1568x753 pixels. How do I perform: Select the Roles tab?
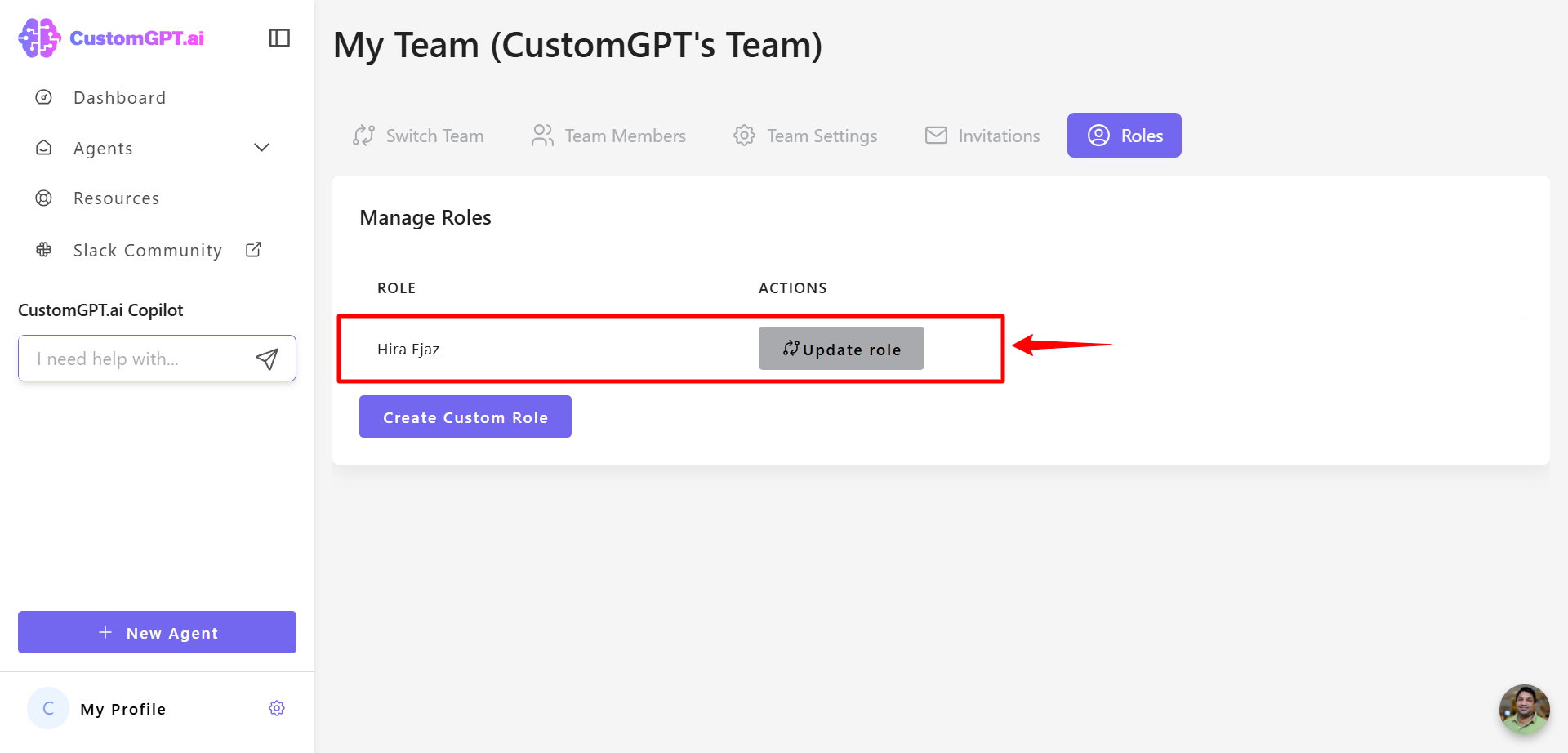click(x=1125, y=136)
